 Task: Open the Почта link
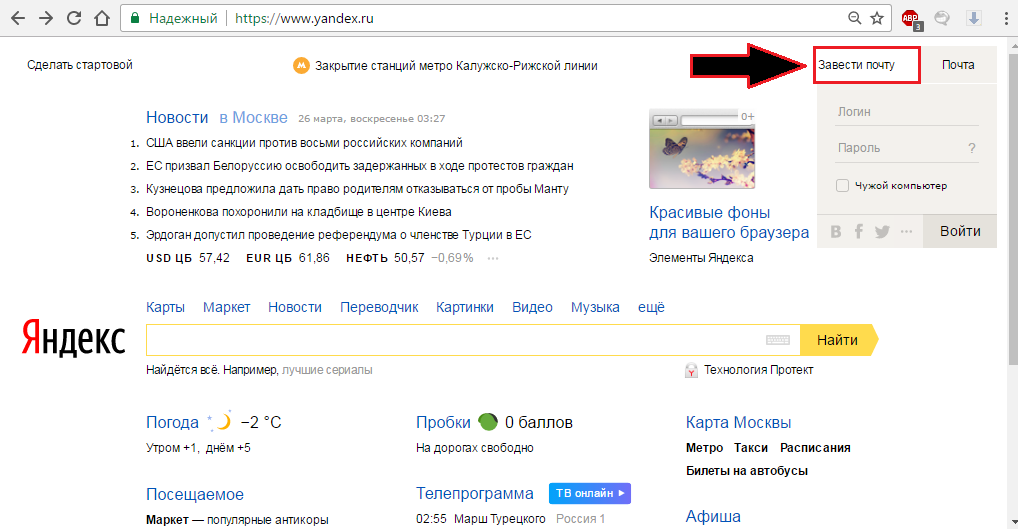[x=958, y=65]
